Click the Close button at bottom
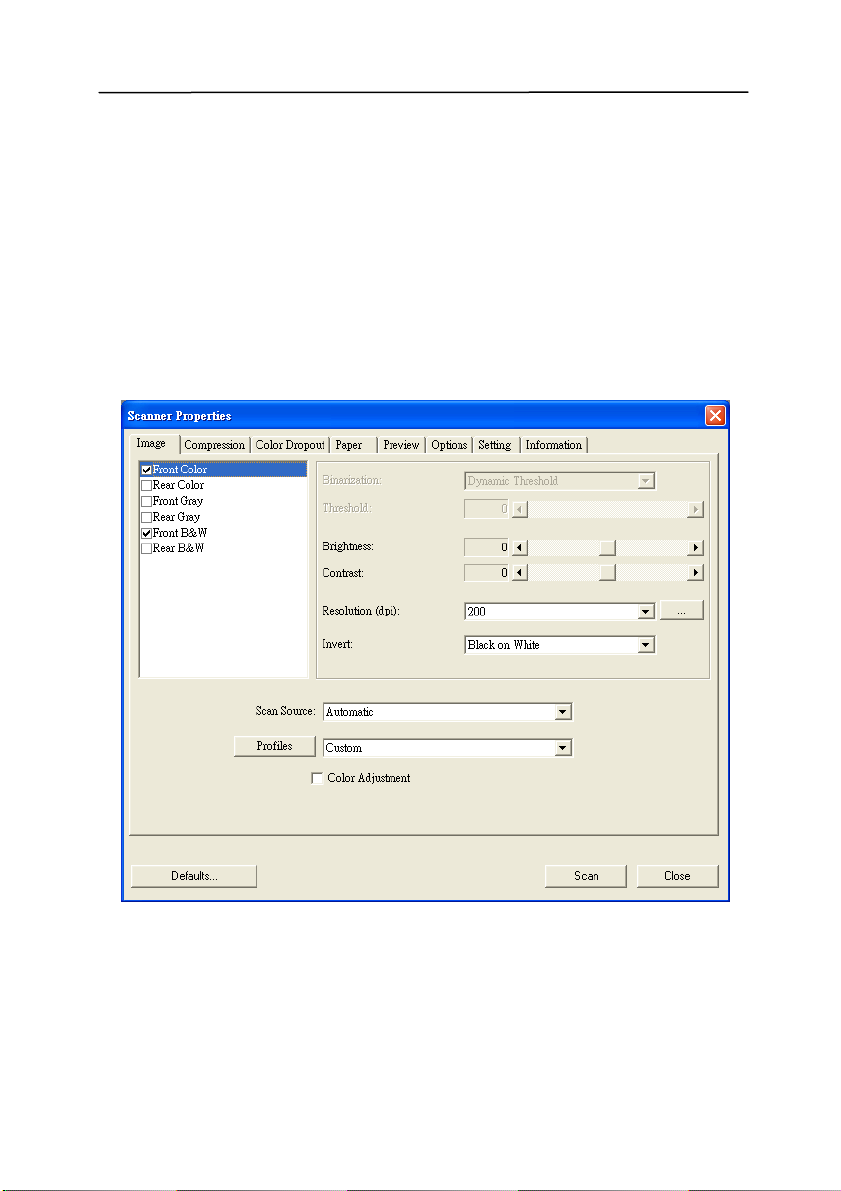The height and width of the screenshot is (1191, 841). point(677,877)
